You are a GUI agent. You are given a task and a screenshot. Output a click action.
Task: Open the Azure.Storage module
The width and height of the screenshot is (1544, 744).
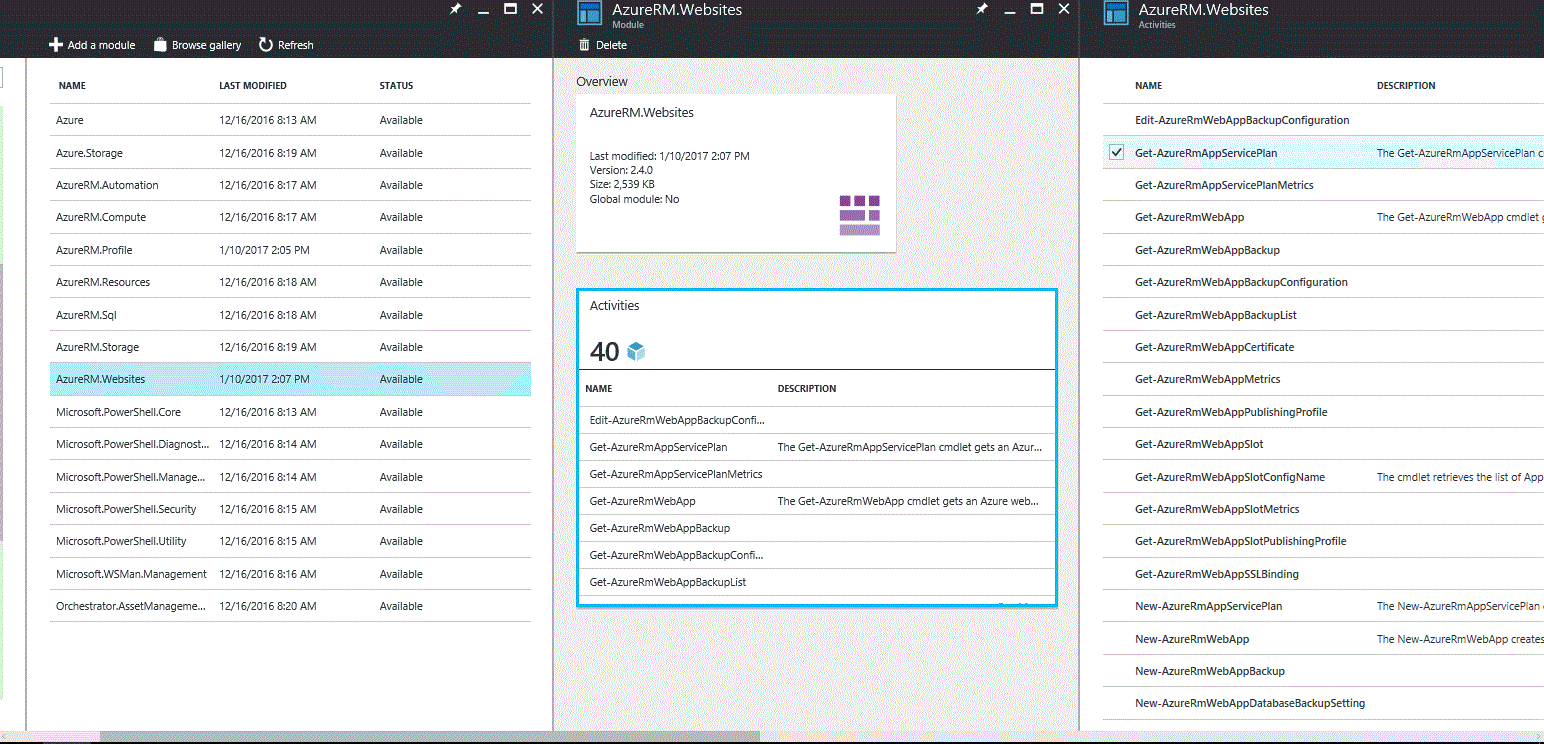(290, 153)
